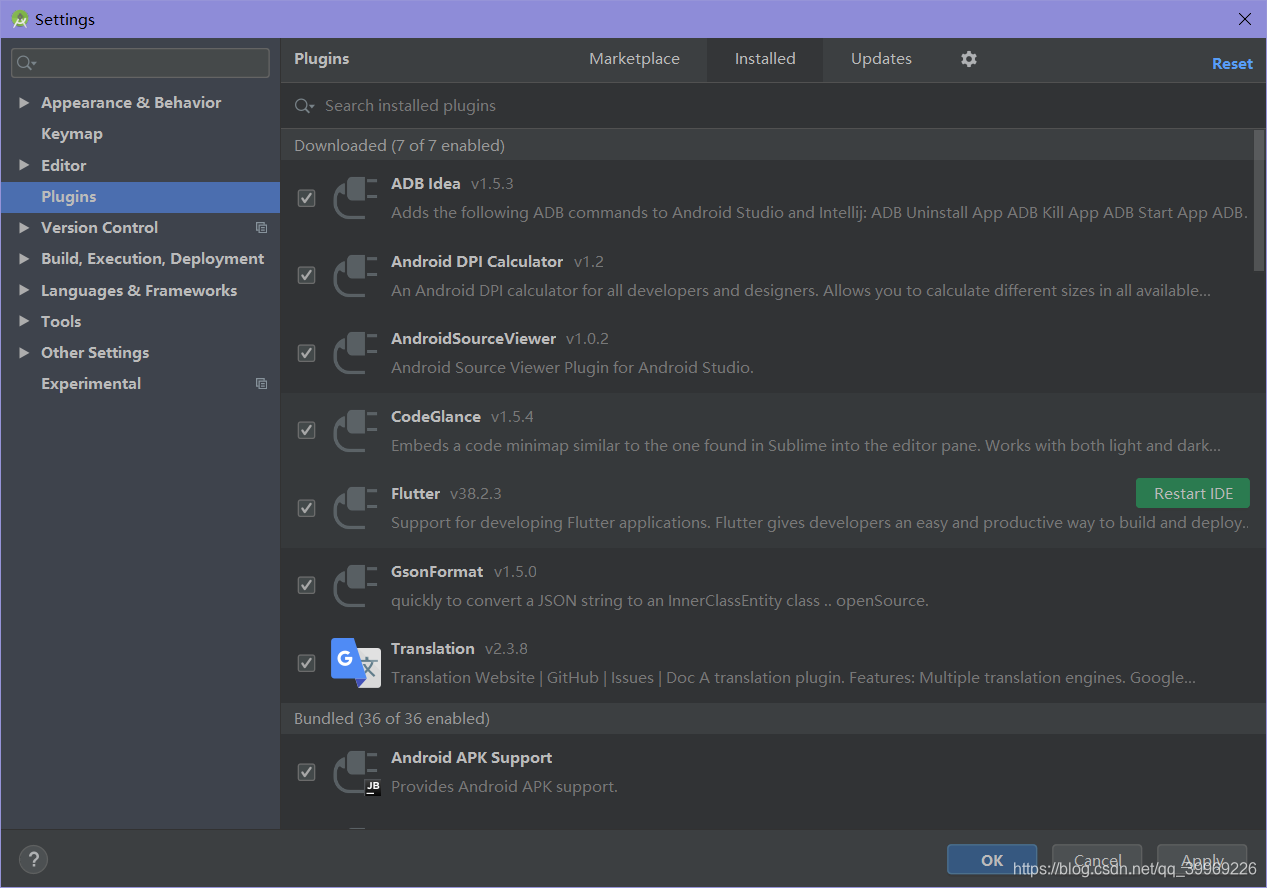Click the search magnifier in installed plugins search

303,105
